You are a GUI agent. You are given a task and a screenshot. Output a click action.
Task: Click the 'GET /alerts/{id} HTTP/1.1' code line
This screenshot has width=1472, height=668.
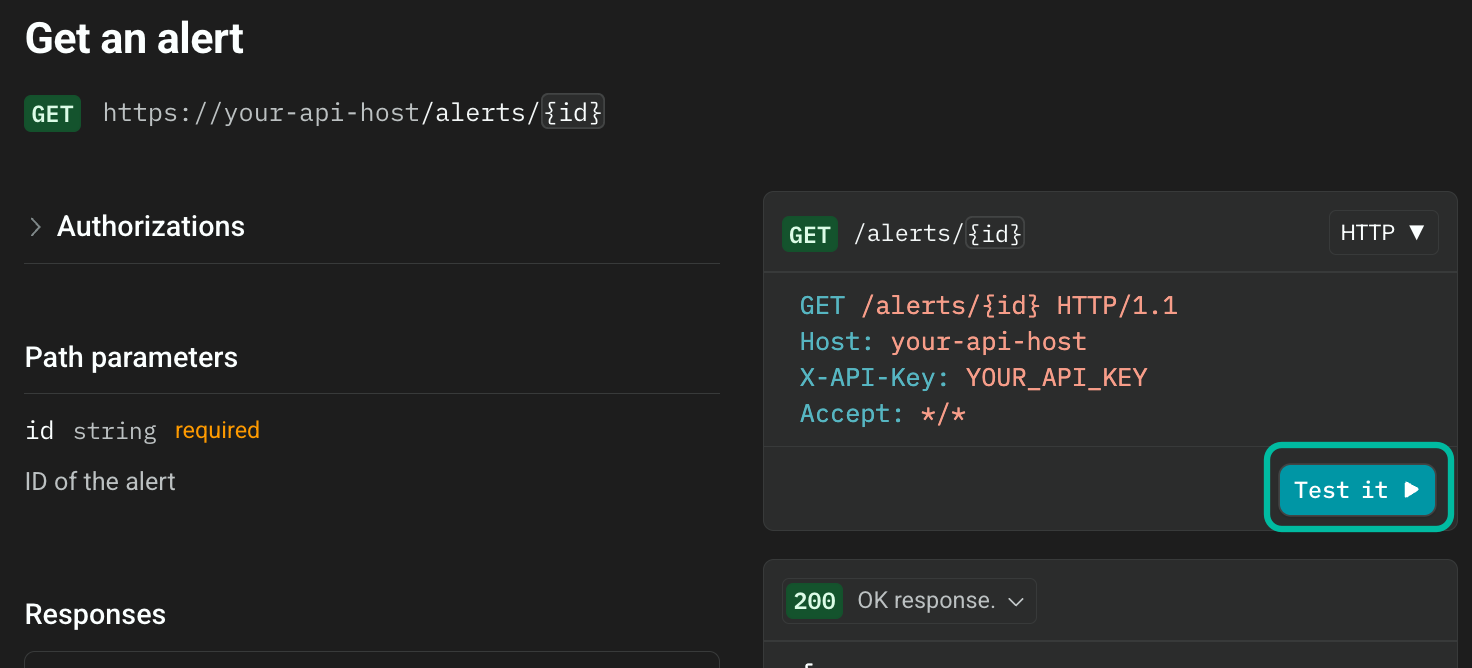(988, 306)
